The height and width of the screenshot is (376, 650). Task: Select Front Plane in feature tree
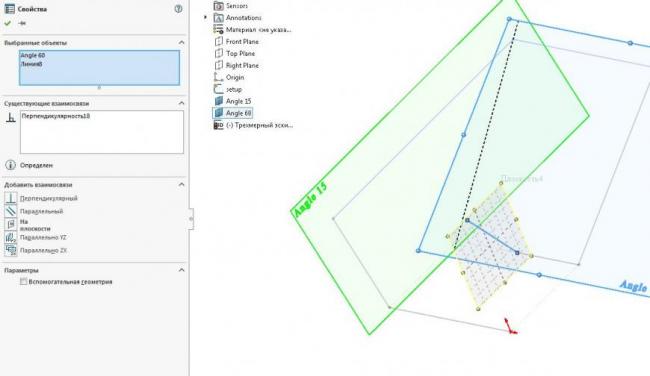point(242,41)
